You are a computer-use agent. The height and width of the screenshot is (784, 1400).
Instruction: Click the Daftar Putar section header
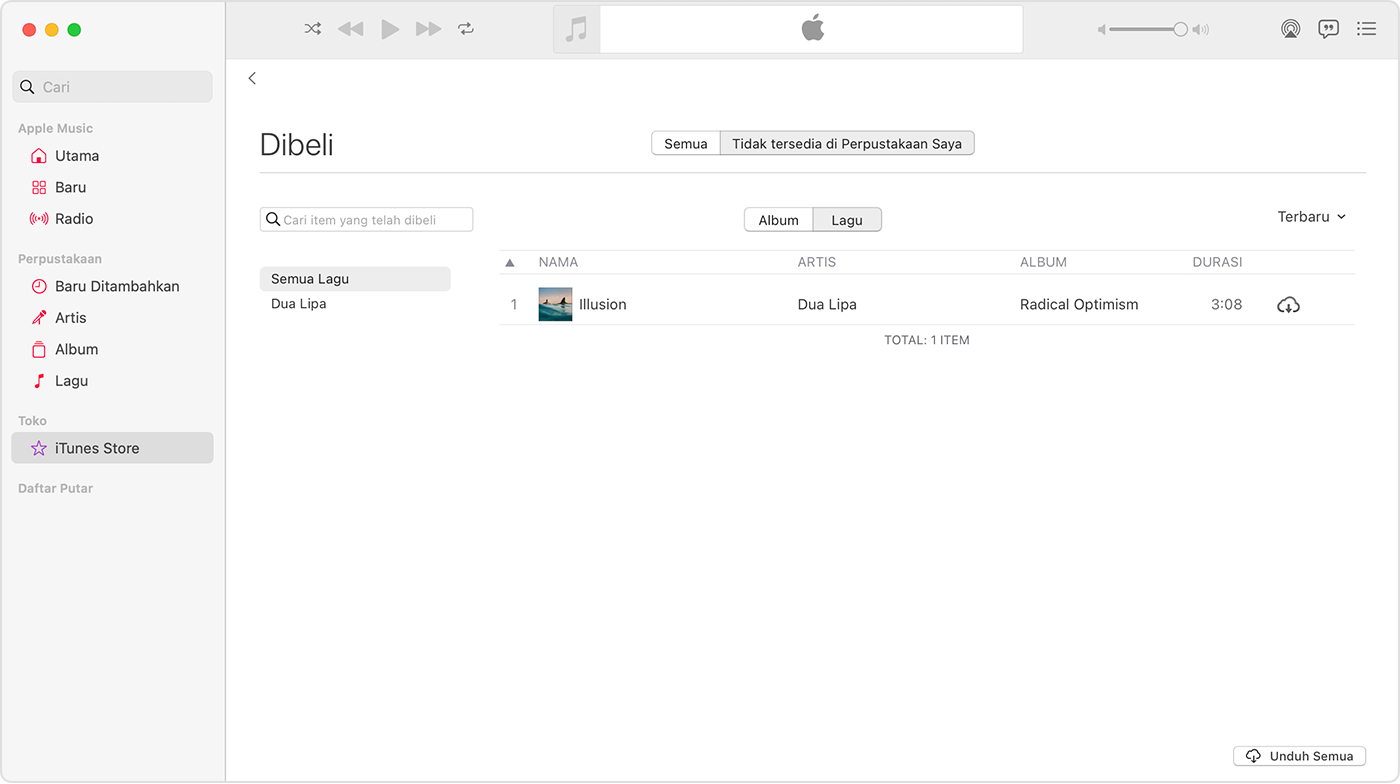(56, 488)
